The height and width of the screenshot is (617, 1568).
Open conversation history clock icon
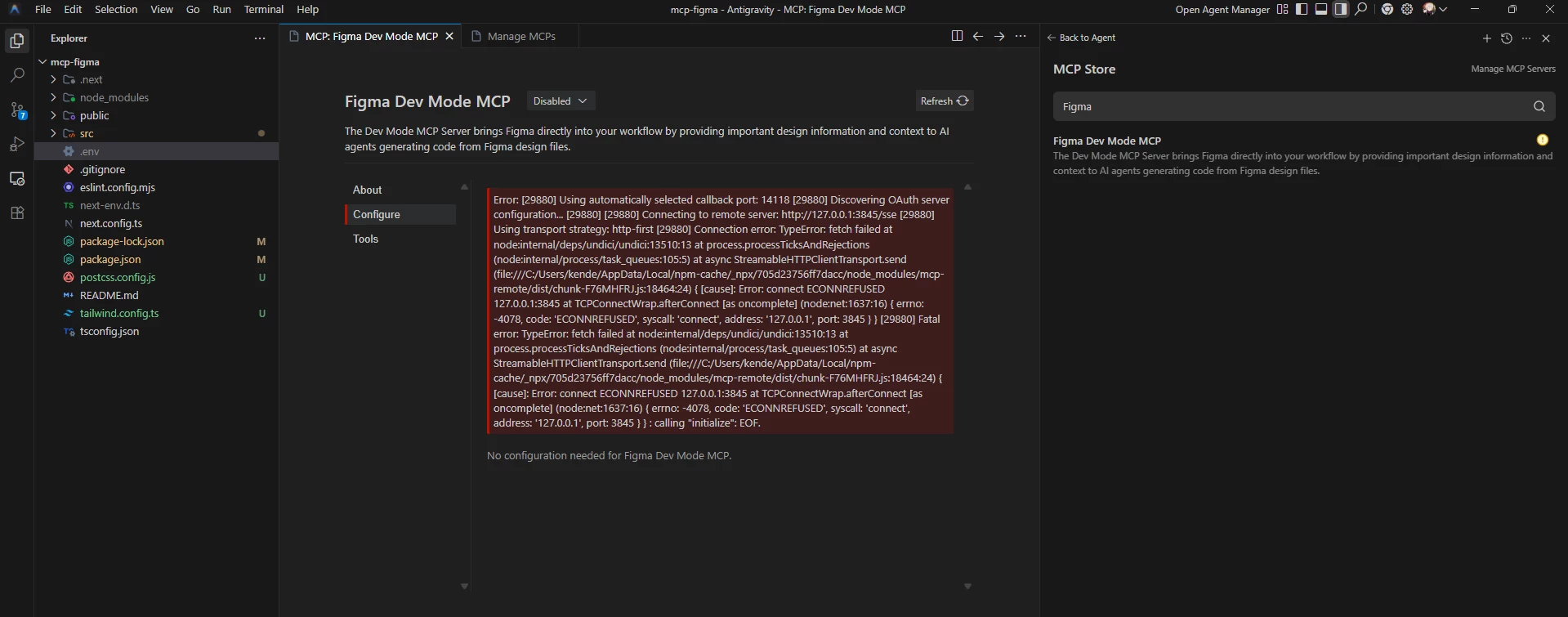[x=1507, y=38]
